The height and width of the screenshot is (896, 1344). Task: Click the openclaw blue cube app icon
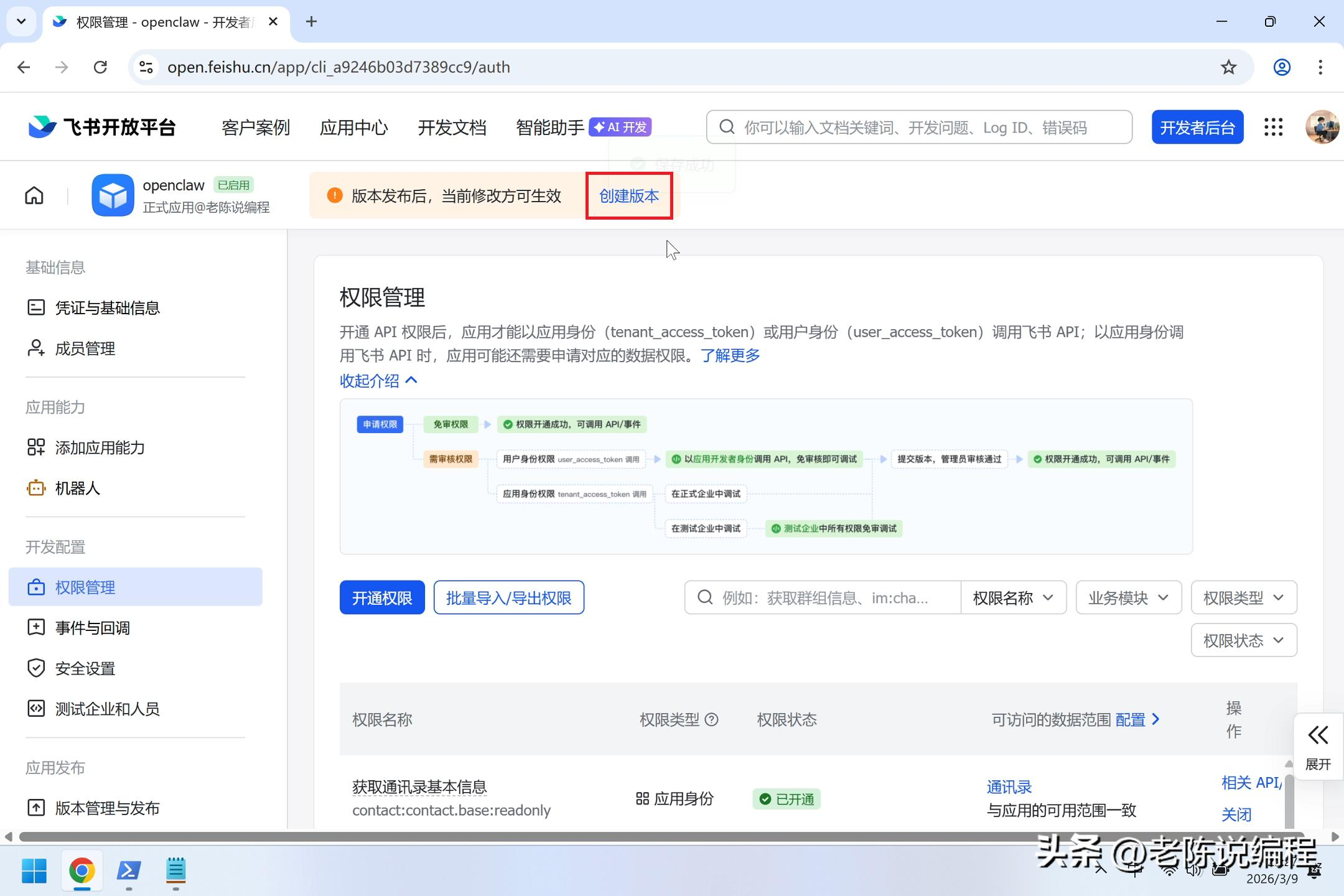point(113,195)
